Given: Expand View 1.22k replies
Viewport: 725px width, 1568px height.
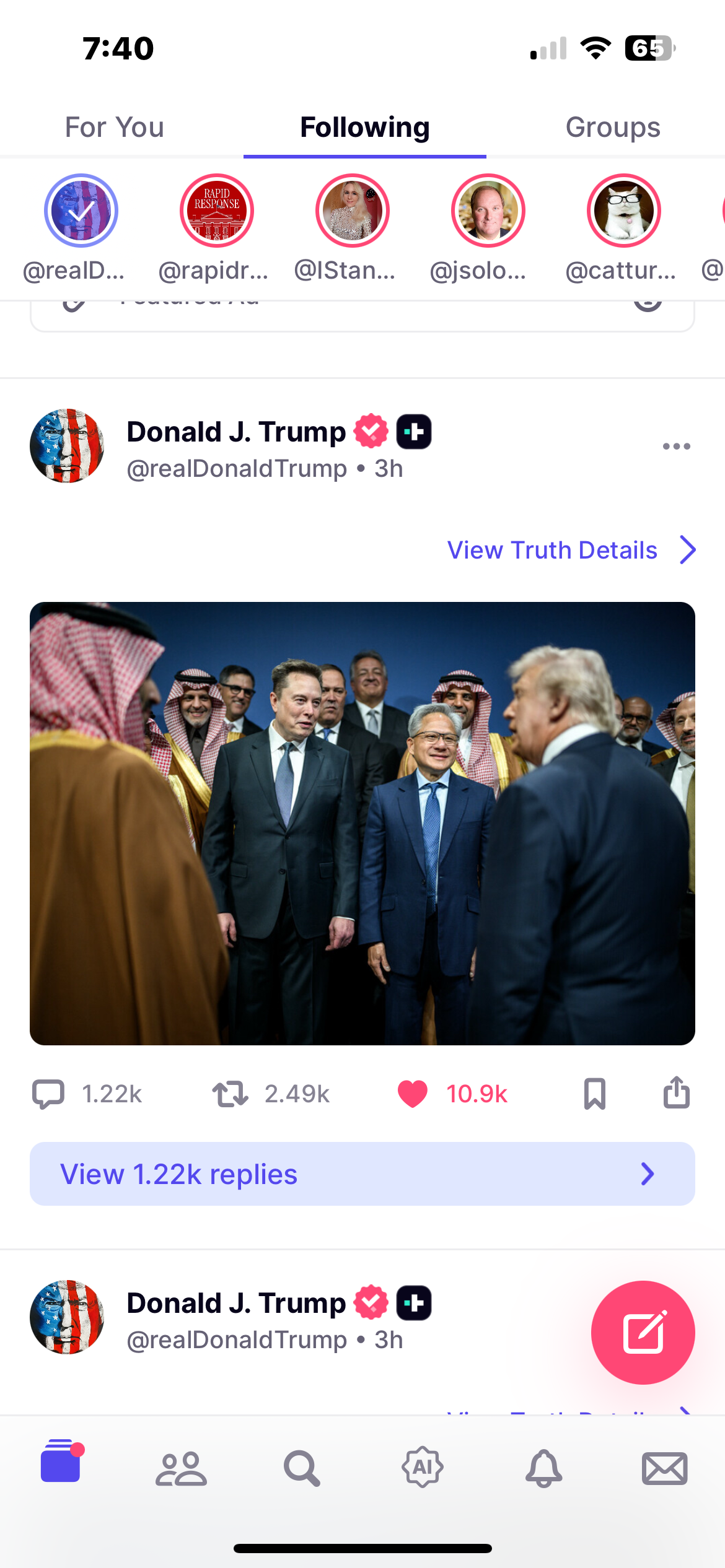Looking at the screenshot, I should (x=362, y=1174).
